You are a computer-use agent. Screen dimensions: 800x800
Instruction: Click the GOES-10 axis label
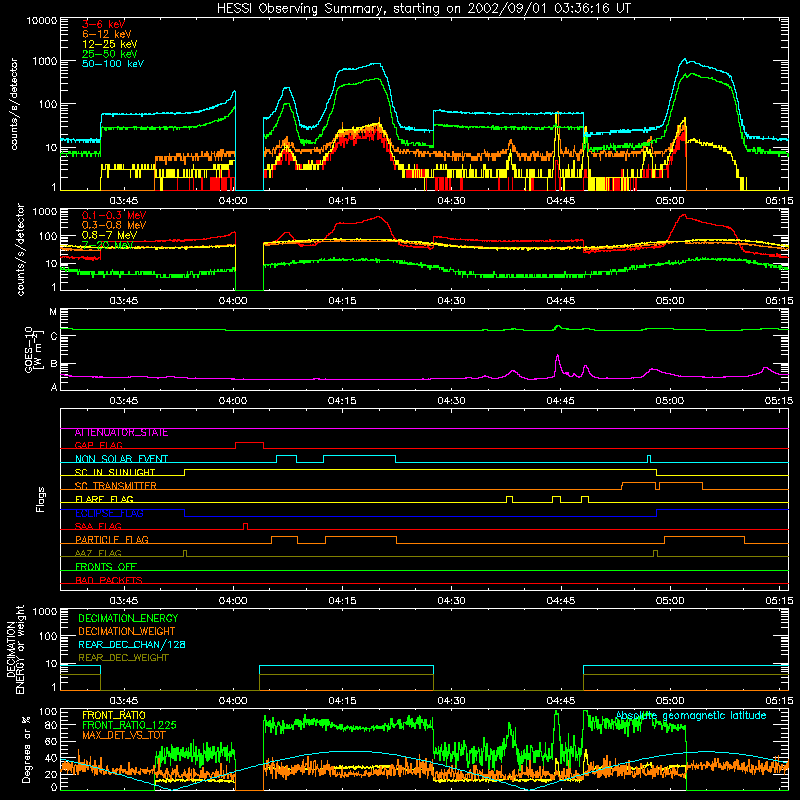pyautogui.click(x=31, y=349)
